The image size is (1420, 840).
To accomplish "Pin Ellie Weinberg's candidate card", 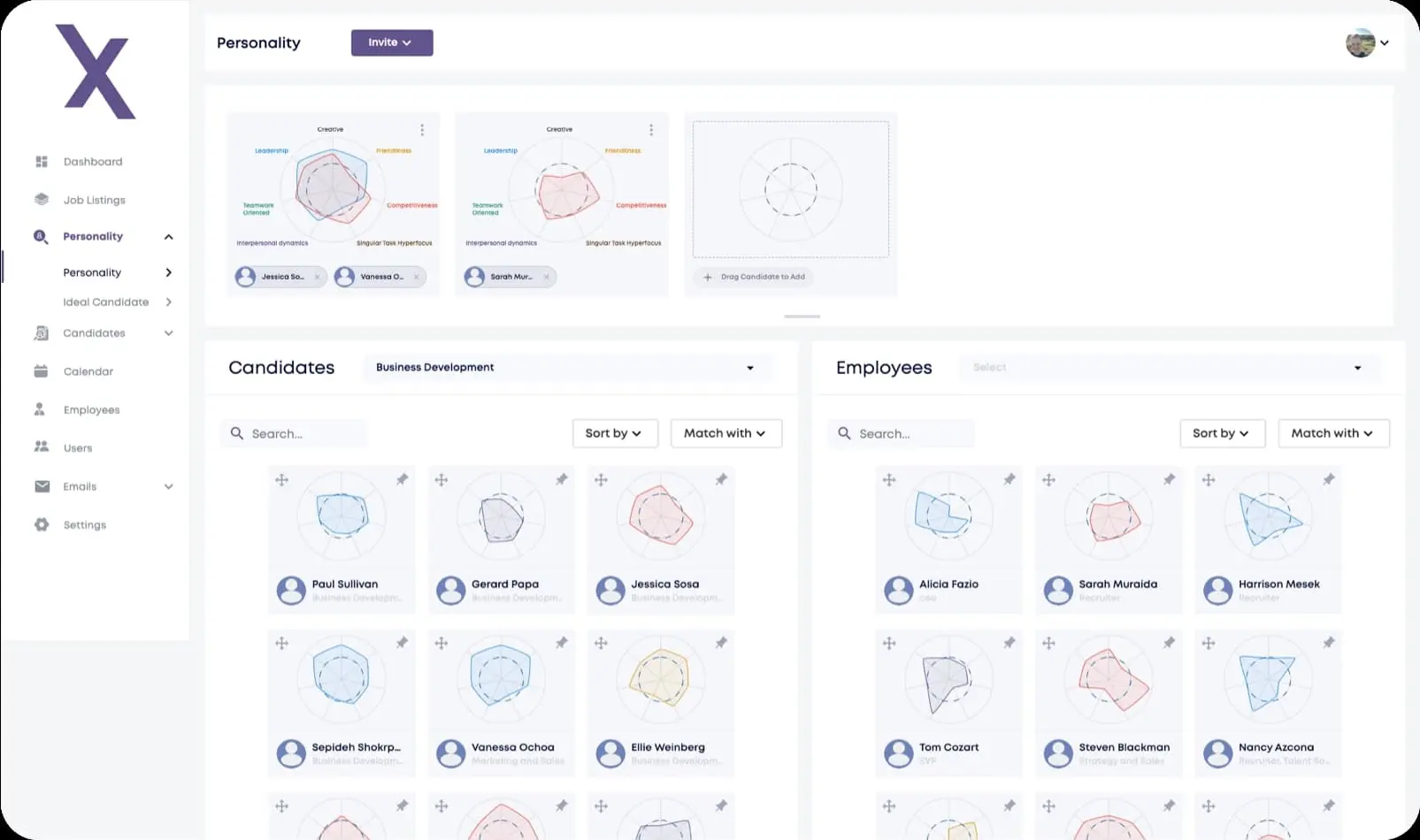I will tap(721, 643).
